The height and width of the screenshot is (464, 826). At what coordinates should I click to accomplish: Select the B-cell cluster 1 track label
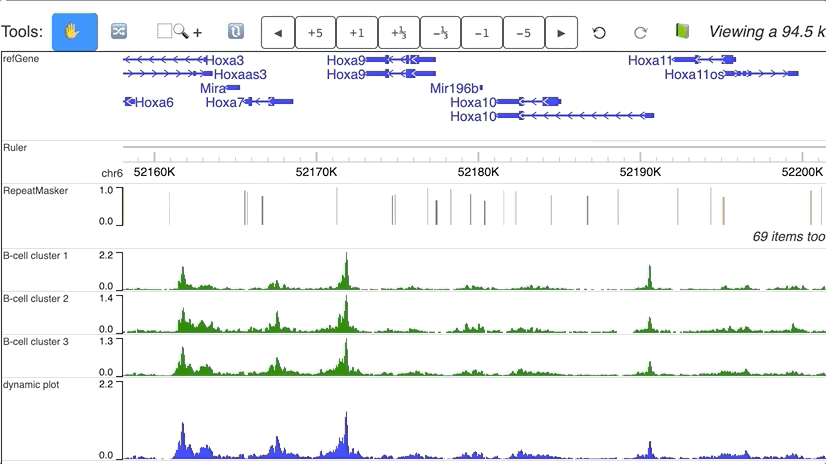[36, 256]
